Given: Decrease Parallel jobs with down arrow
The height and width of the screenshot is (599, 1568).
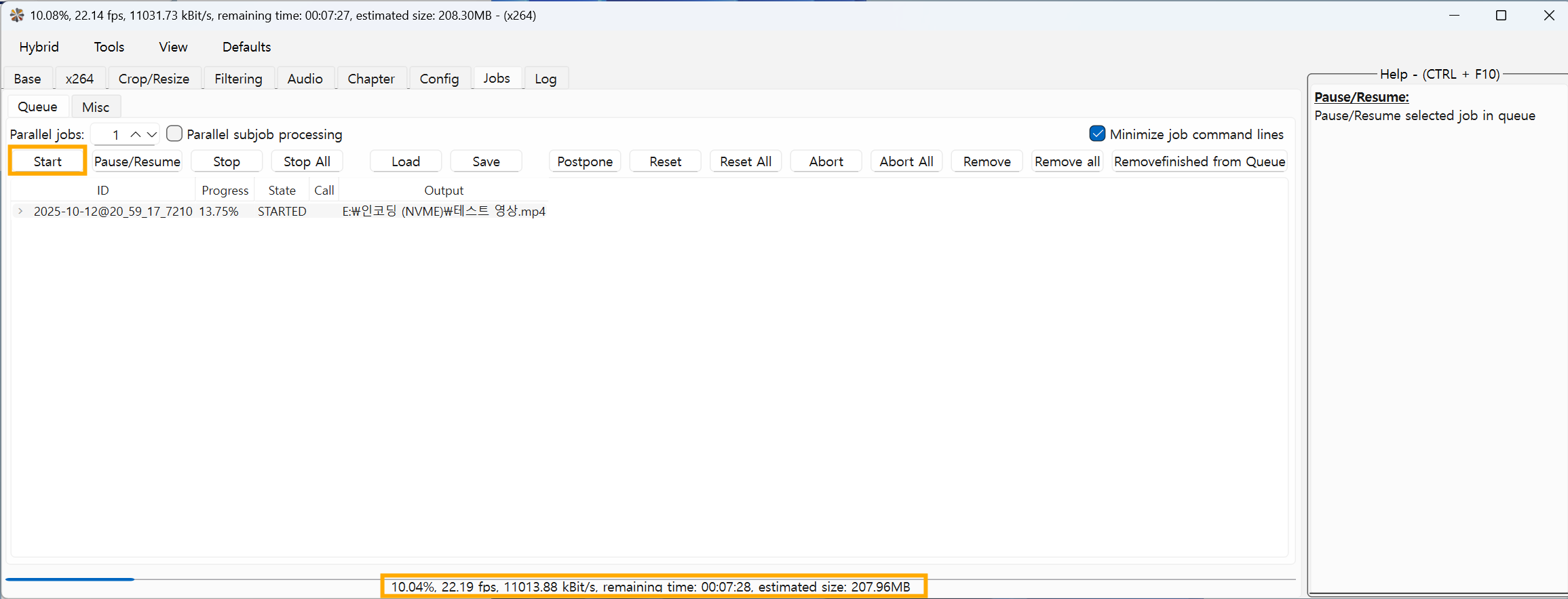Looking at the screenshot, I should click(x=152, y=134).
